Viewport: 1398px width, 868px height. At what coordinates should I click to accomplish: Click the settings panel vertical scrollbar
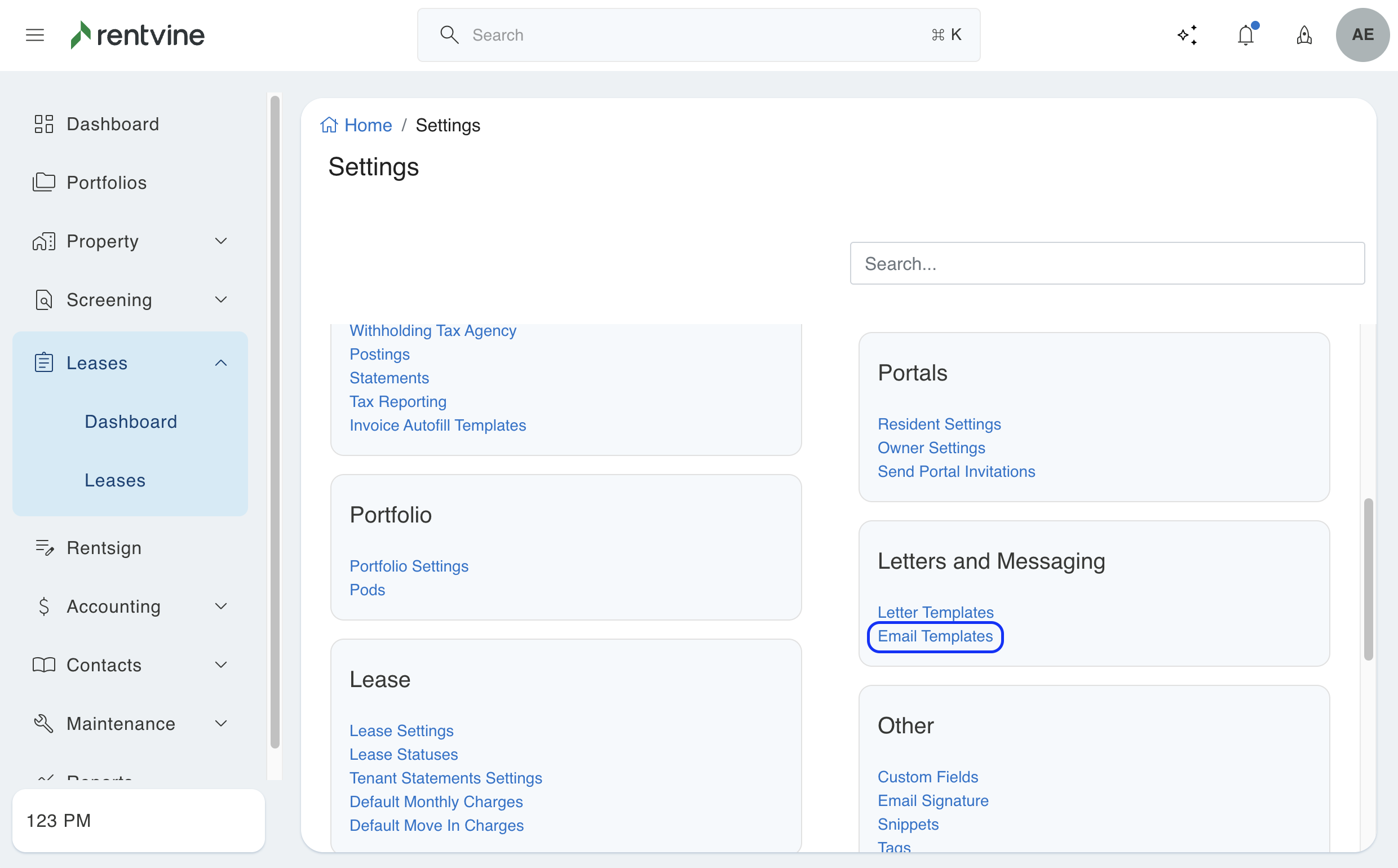[x=1368, y=580]
